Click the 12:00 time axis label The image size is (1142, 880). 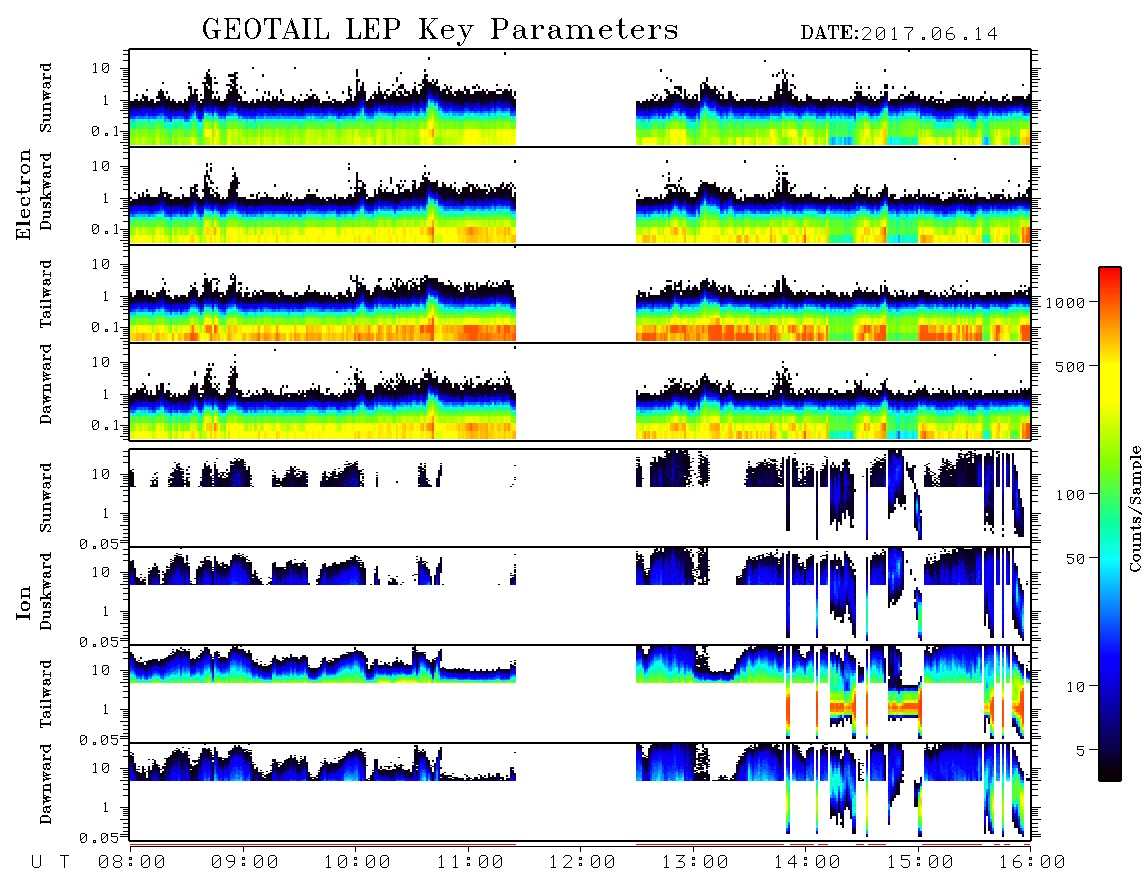(x=582, y=862)
